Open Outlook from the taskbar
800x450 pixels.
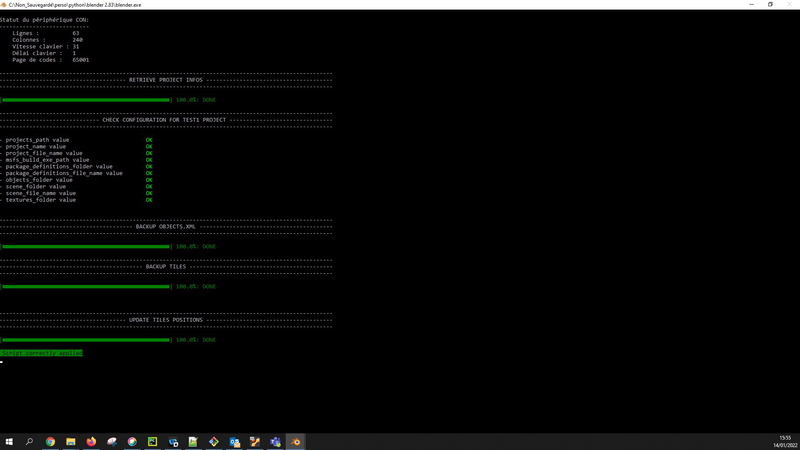[x=234, y=441]
